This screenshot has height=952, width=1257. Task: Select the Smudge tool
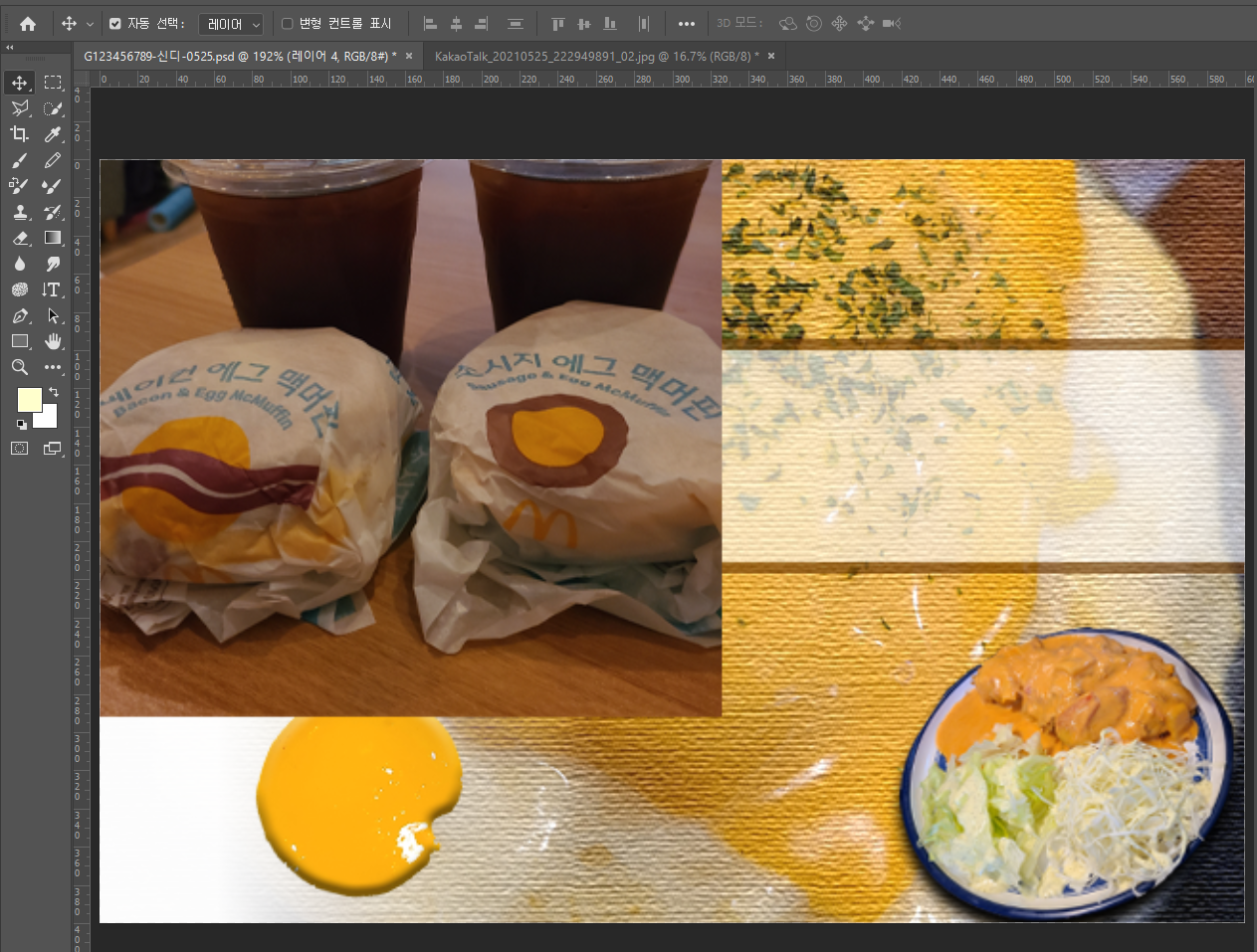[x=53, y=264]
